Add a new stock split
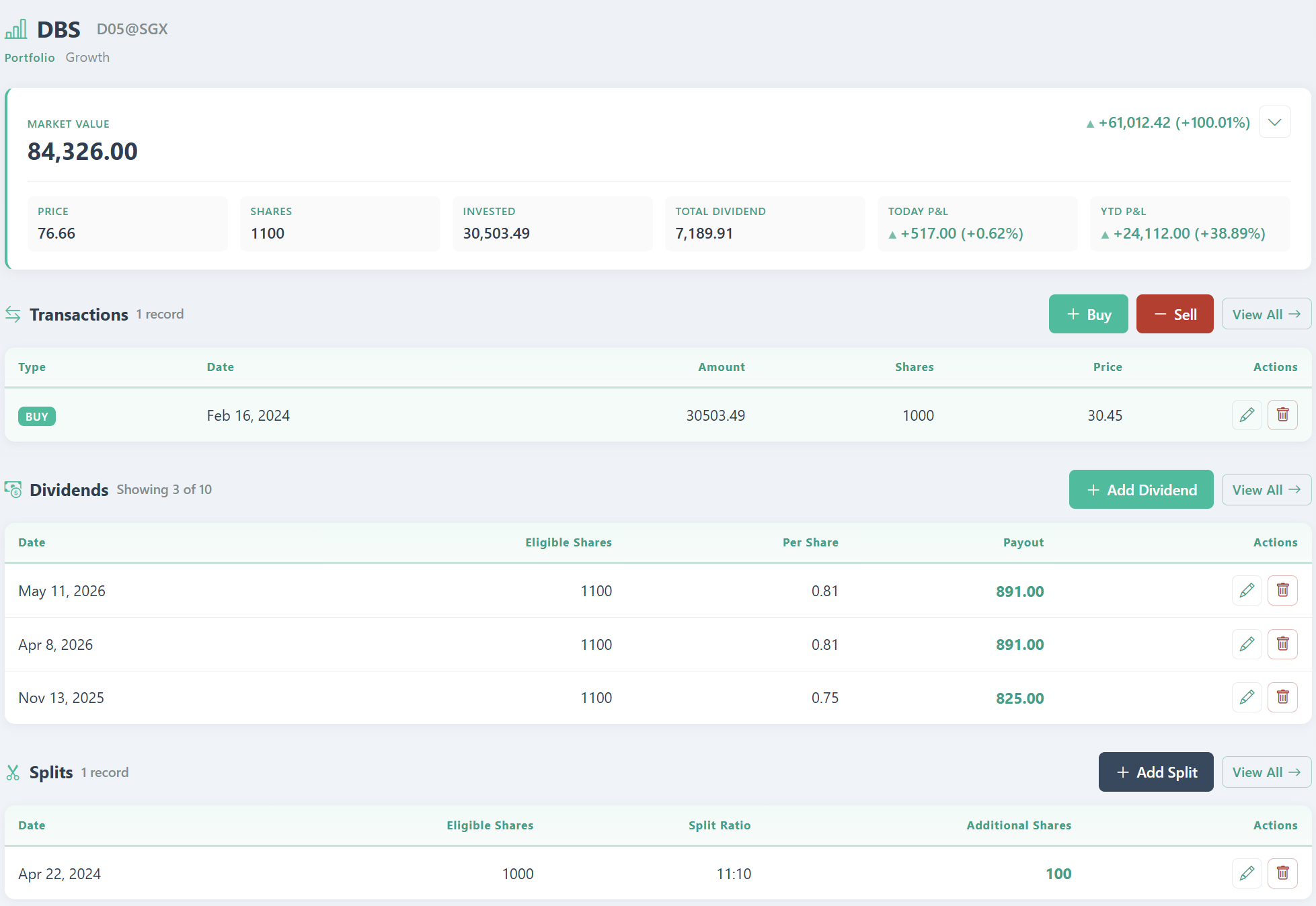Screen dimensions: 1316x906 [1156, 772]
